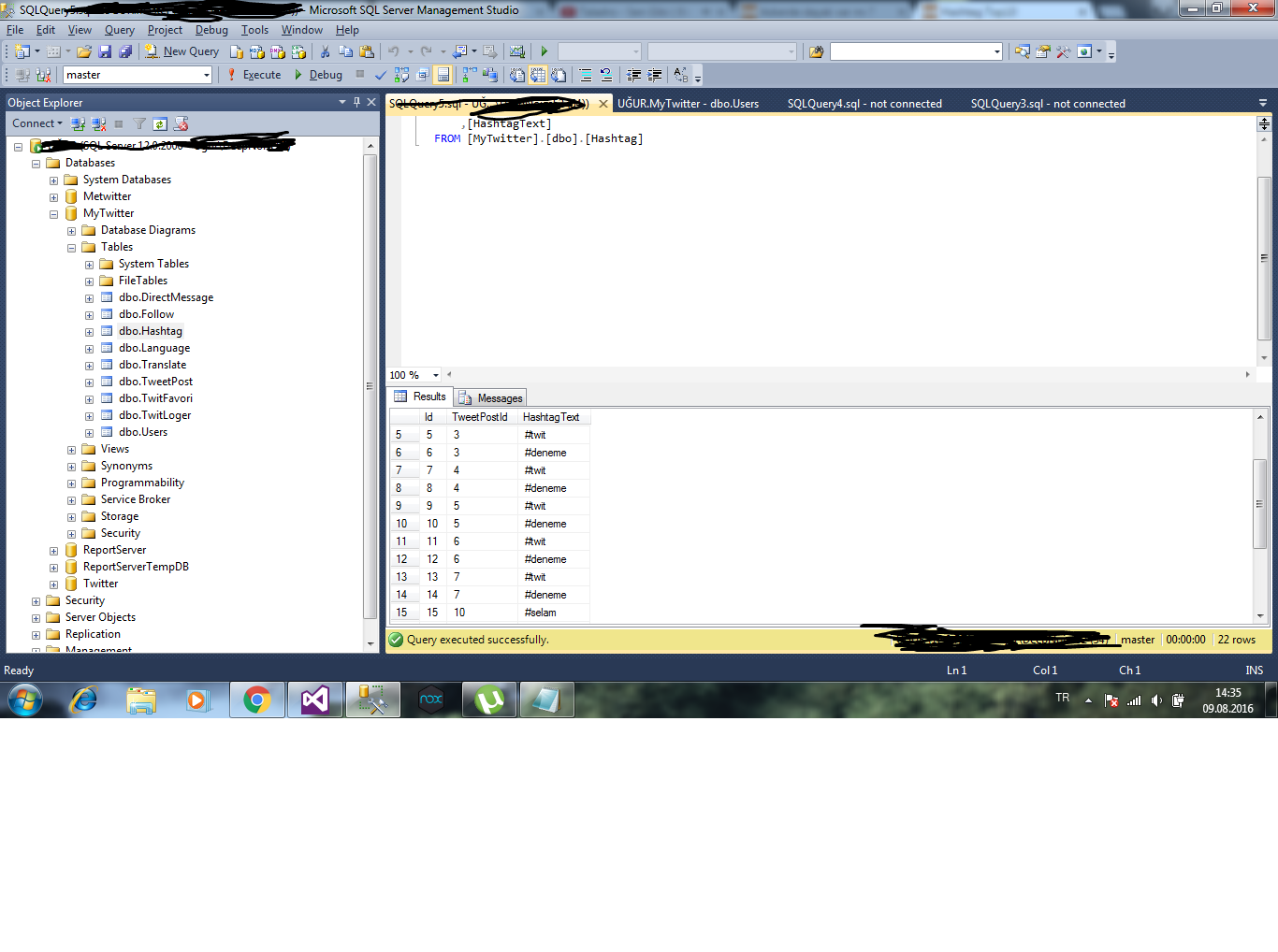The height and width of the screenshot is (952, 1278).
Task: Click the Refresh icon in Object Explorer
Action: tap(160, 123)
